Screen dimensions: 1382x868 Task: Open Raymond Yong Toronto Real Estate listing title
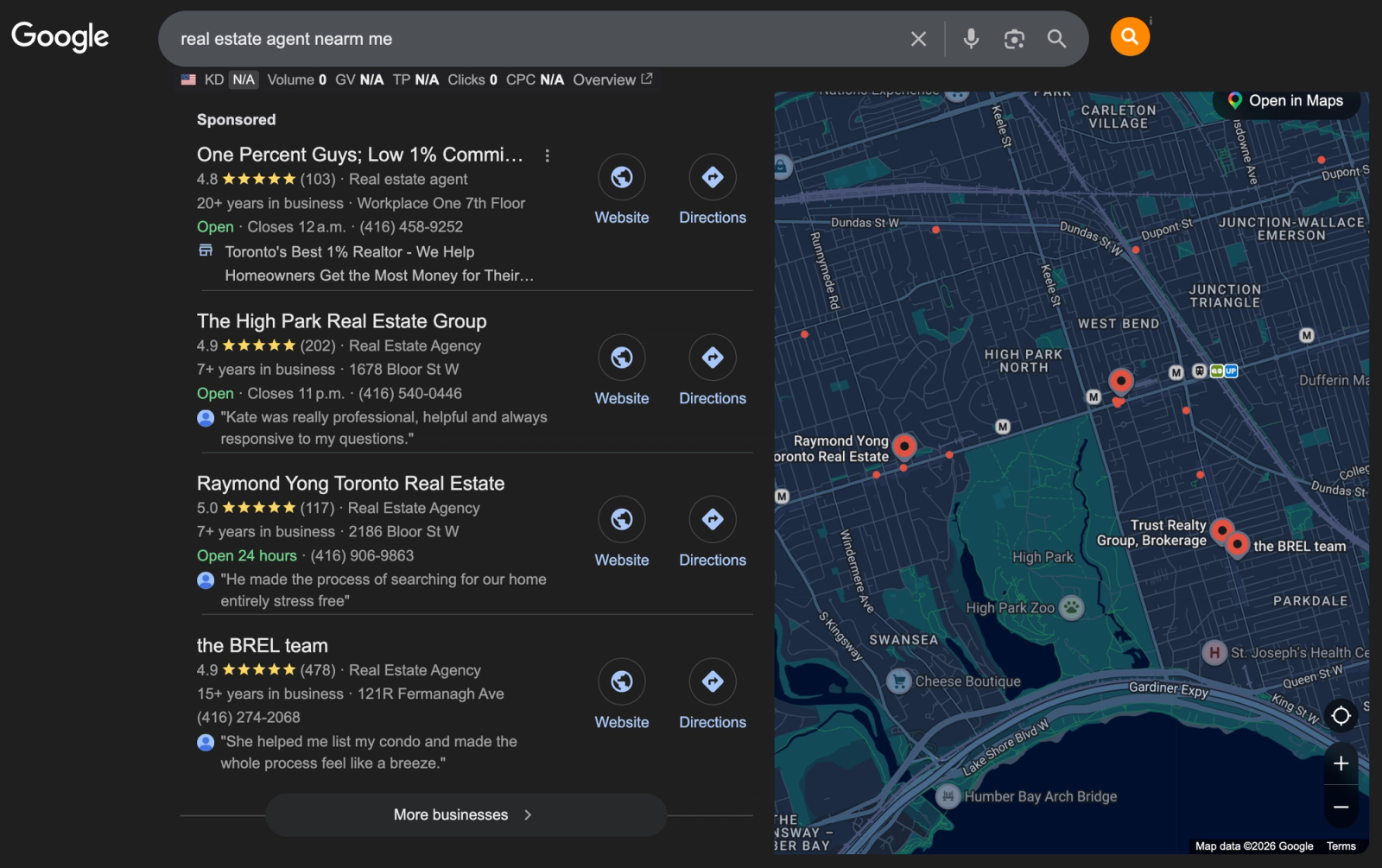pyautogui.click(x=351, y=484)
